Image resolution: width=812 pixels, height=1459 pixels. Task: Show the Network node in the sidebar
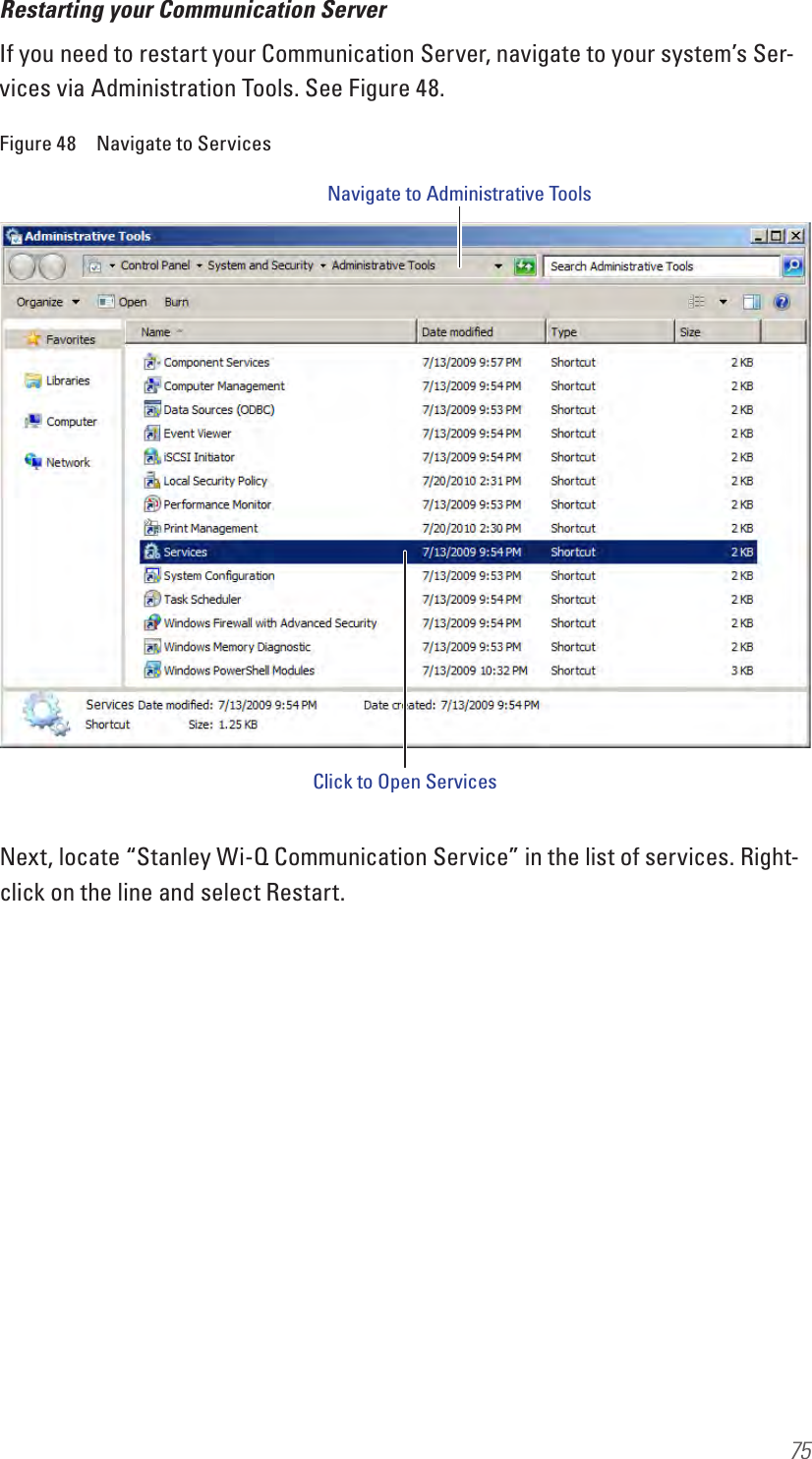[65, 462]
